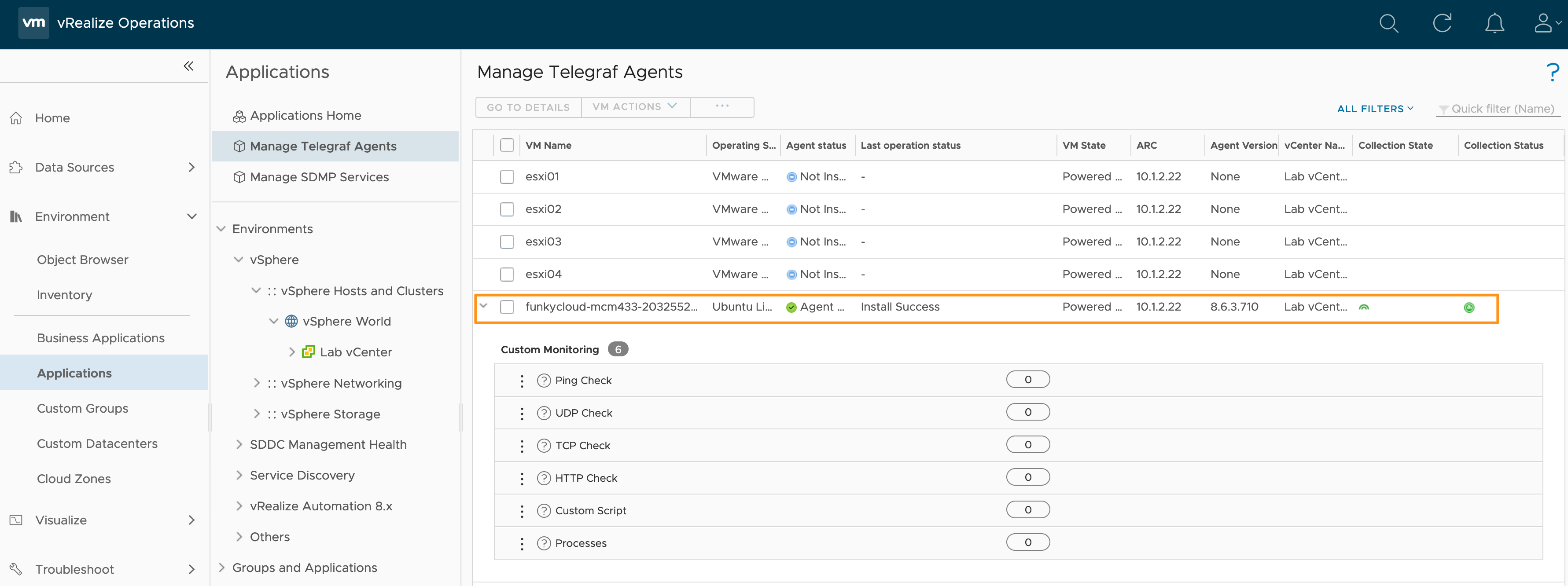Screen dimensions: 1568x586
Task: Open global search magnifier icon
Action: tap(1388, 24)
